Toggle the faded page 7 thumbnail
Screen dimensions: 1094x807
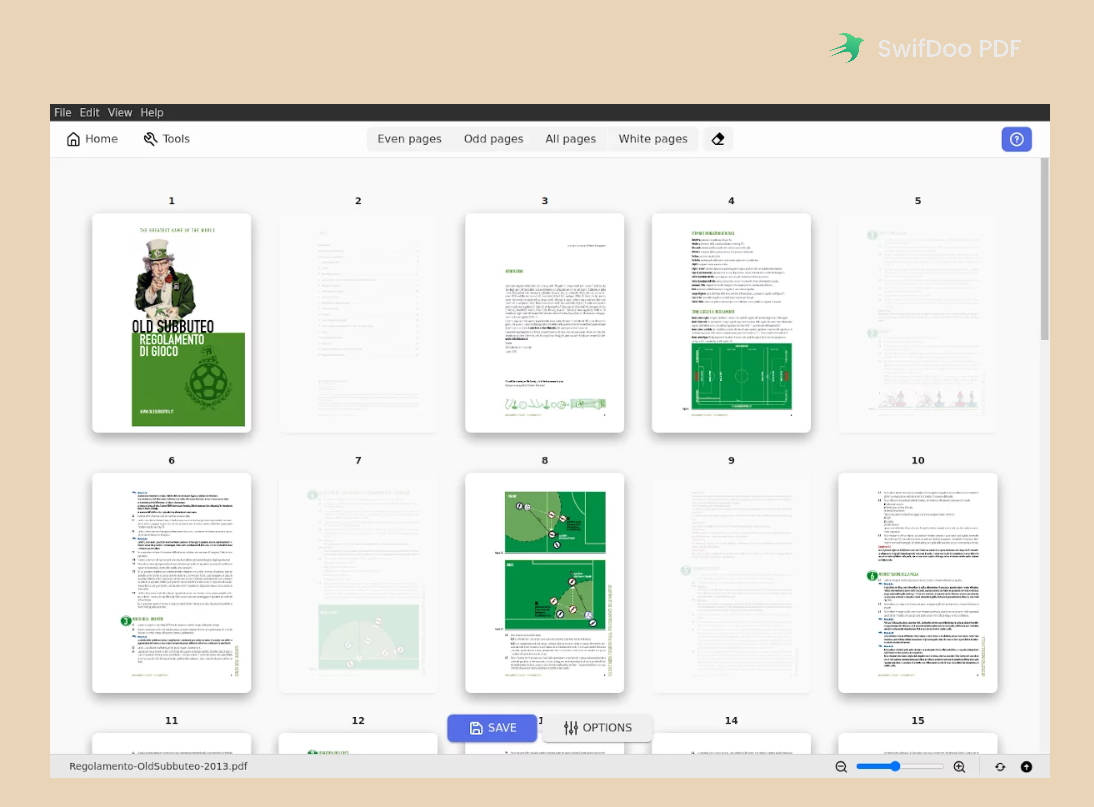coord(358,583)
